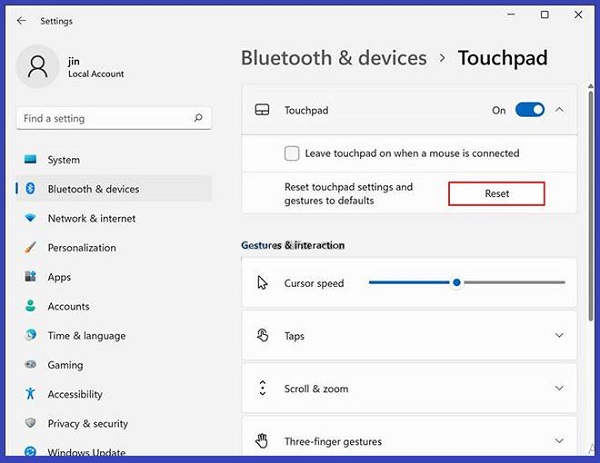The width and height of the screenshot is (600, 463).
Task: Click the Privacy & security shield icon
Action: tap(30, 424)
